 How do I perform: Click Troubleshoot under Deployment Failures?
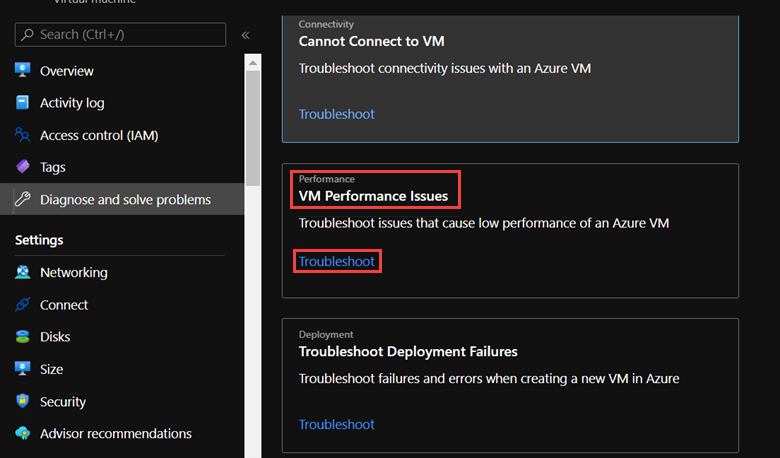click(x=337, y=424)
